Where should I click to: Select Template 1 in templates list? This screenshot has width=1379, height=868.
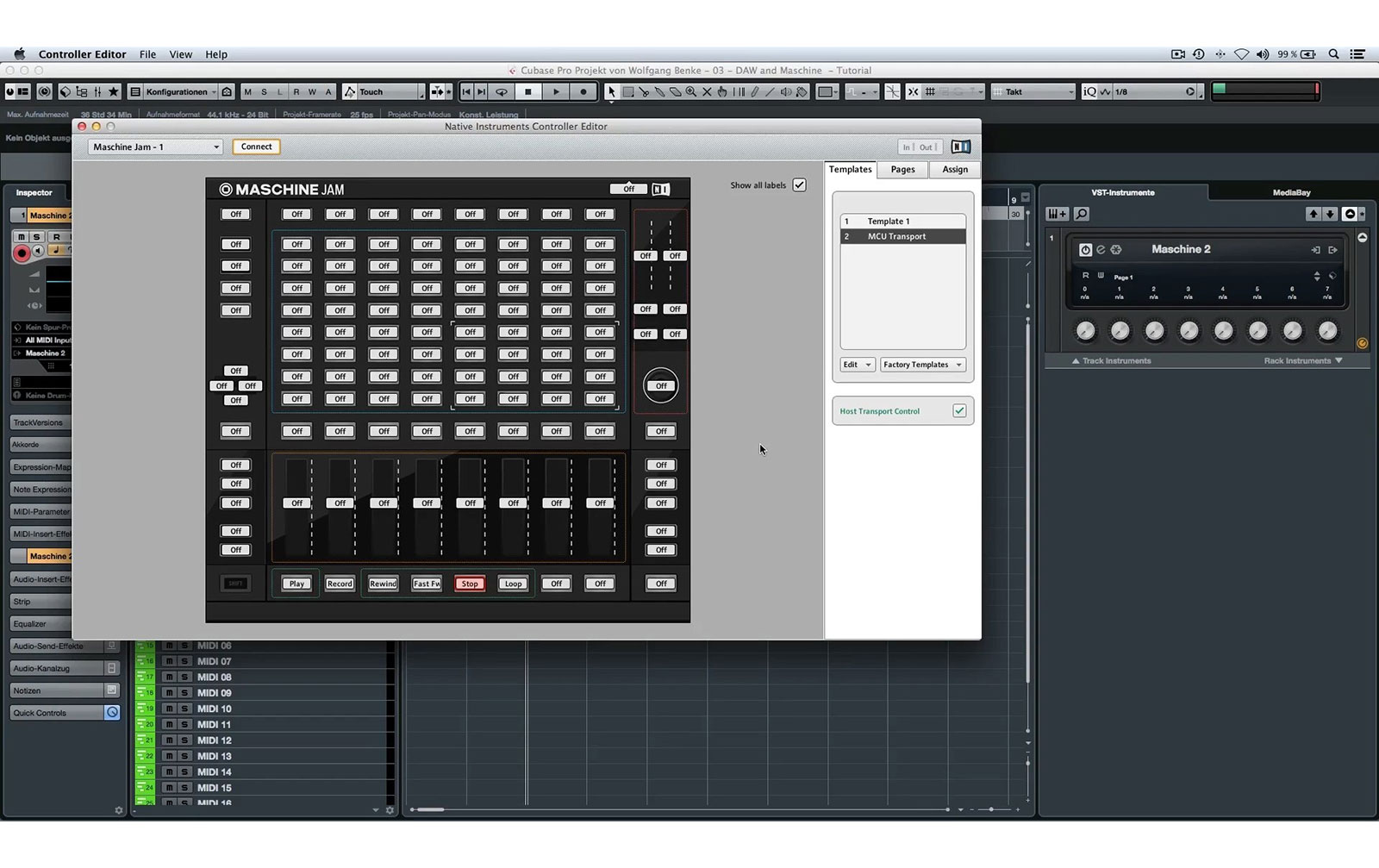(x=902, y=222)
